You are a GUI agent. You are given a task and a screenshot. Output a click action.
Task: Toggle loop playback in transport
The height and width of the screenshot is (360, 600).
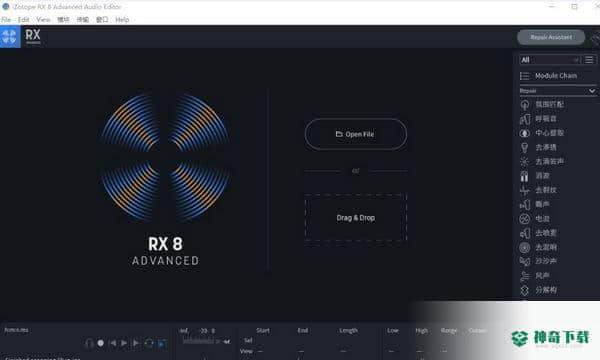coord(149,343)
